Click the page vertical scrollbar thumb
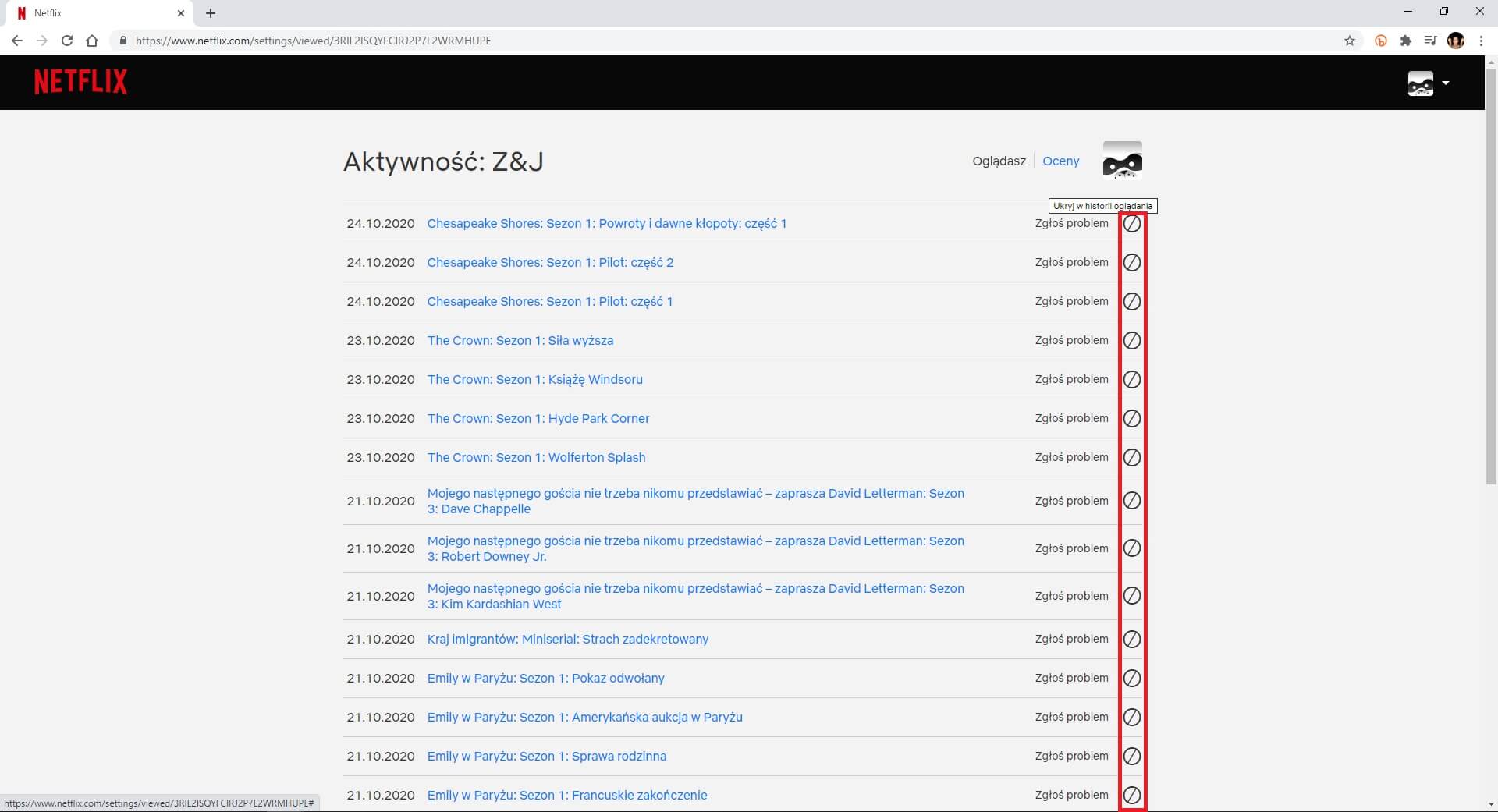1498x812 pixels. click(x=1491, y=276)
